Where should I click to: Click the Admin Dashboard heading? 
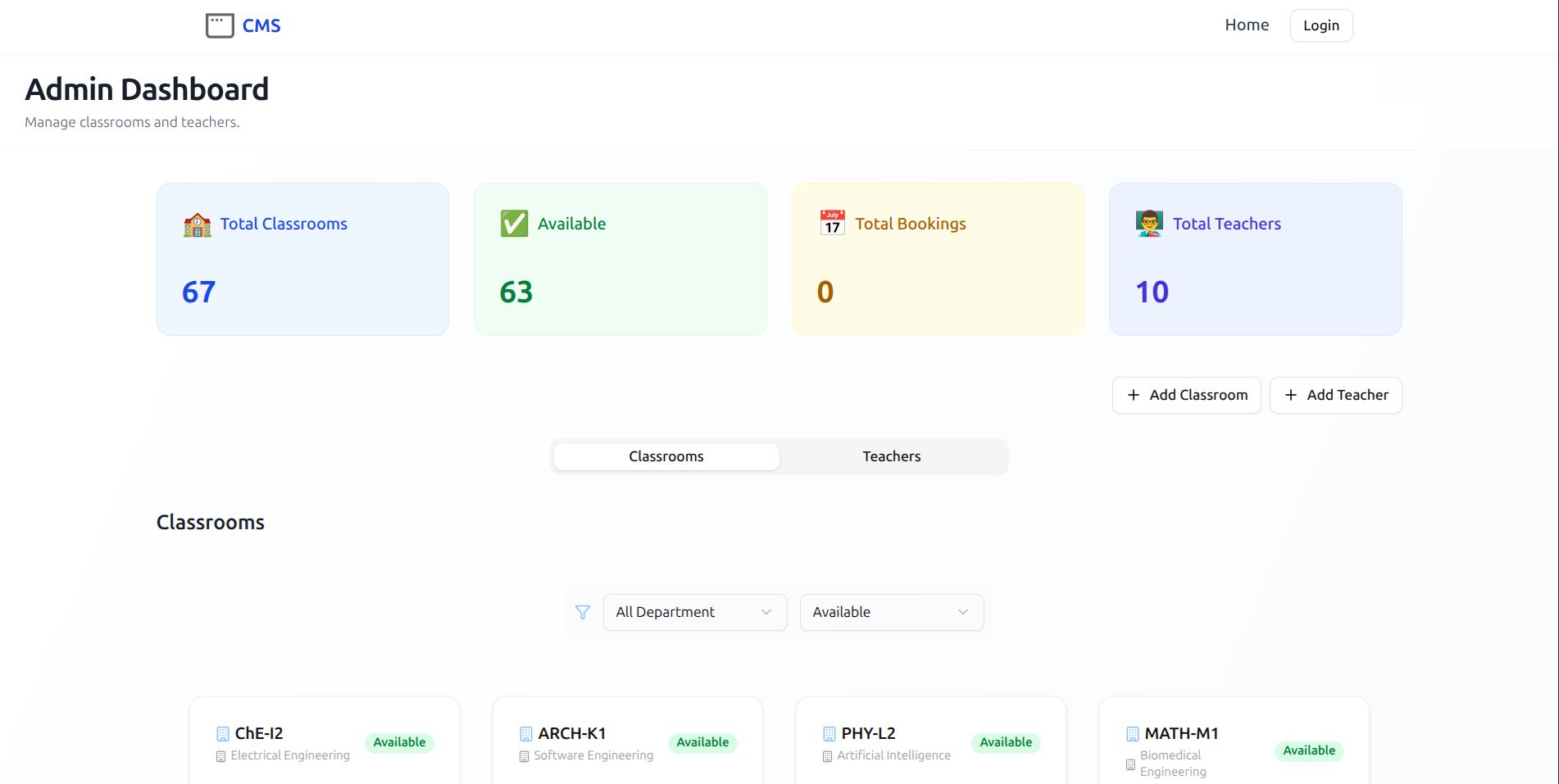click(147, 89)
